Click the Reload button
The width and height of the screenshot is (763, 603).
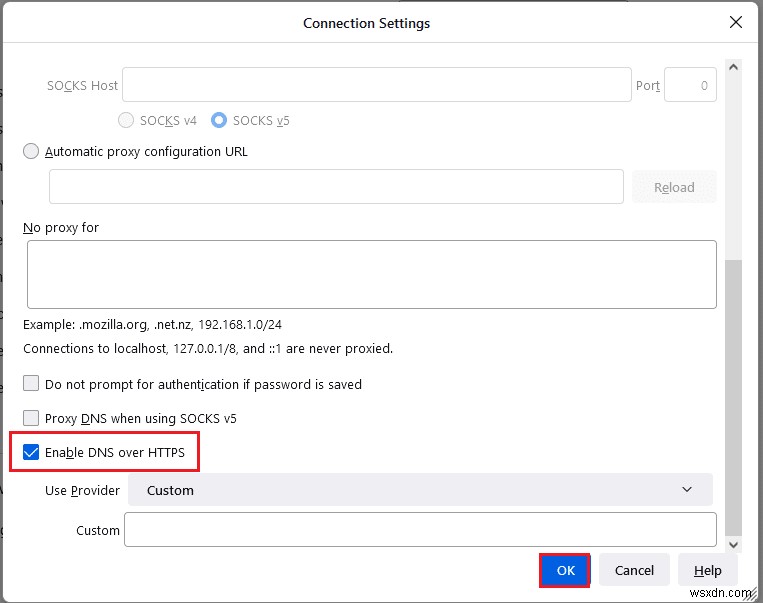[674, 187]
